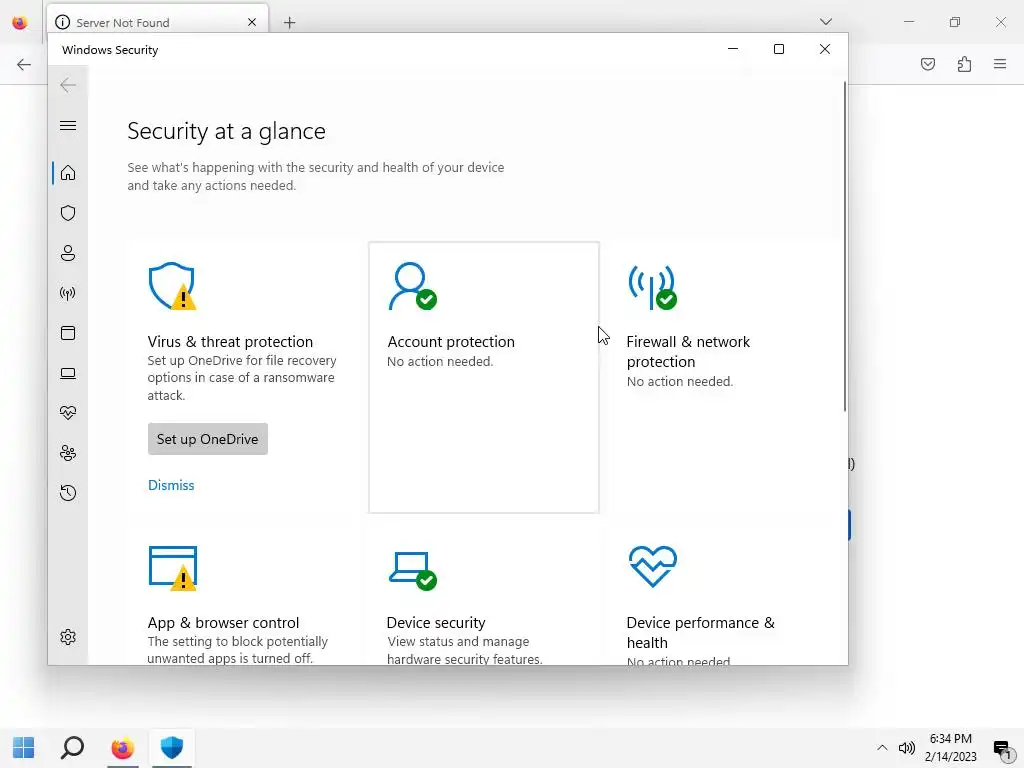This screenshot has height=768, width=1024.
Task: Open Home in Windows Security sidebar
Action: point(68,173)
